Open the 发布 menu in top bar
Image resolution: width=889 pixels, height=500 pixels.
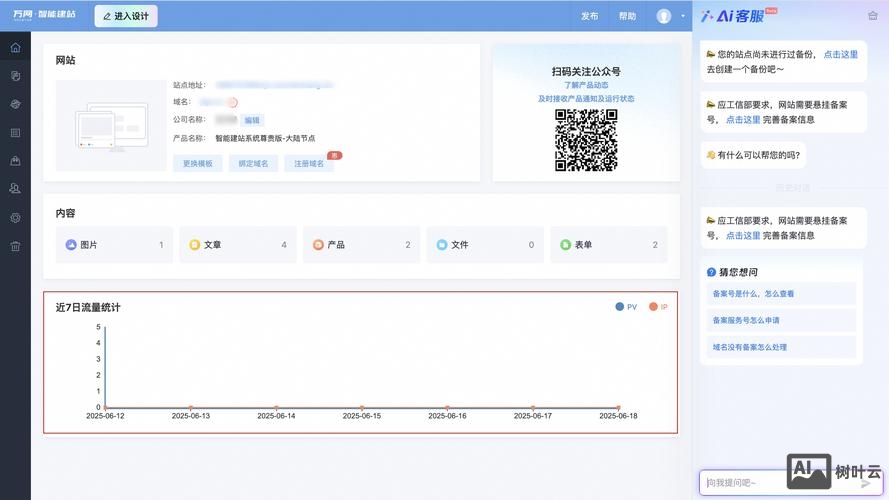[x=589, y=16]
